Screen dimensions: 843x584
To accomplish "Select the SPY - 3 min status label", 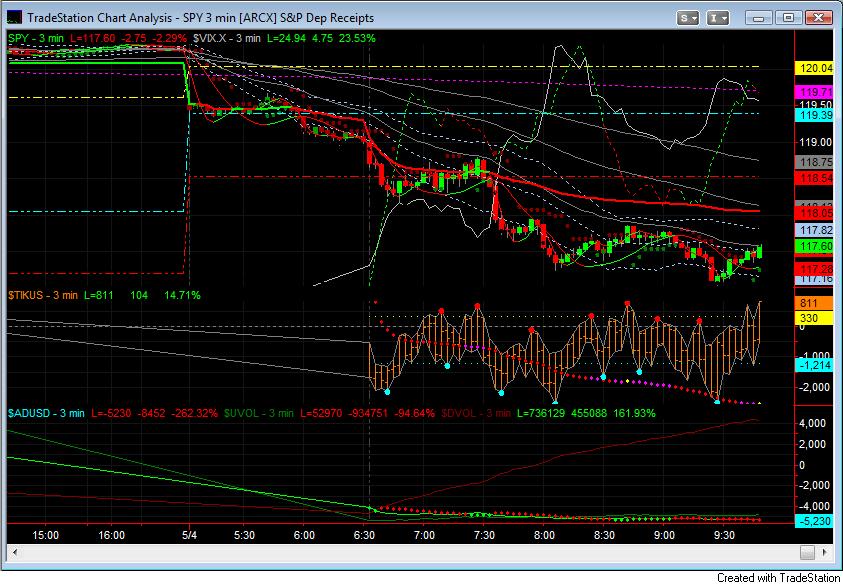I will 35,38.
